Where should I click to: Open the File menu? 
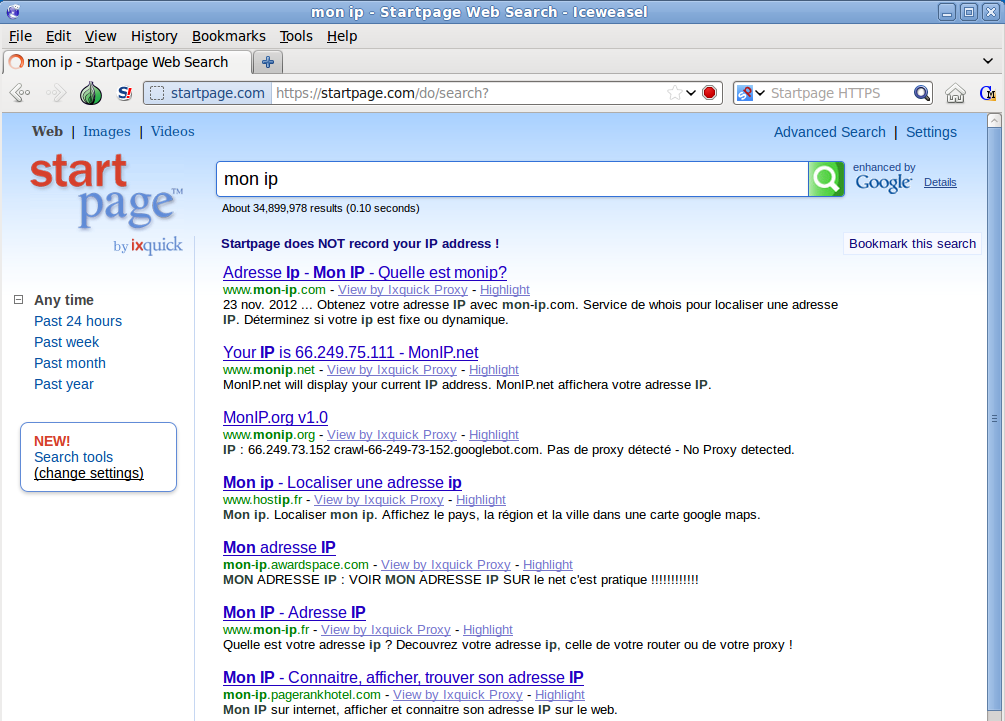pos(21,37)
